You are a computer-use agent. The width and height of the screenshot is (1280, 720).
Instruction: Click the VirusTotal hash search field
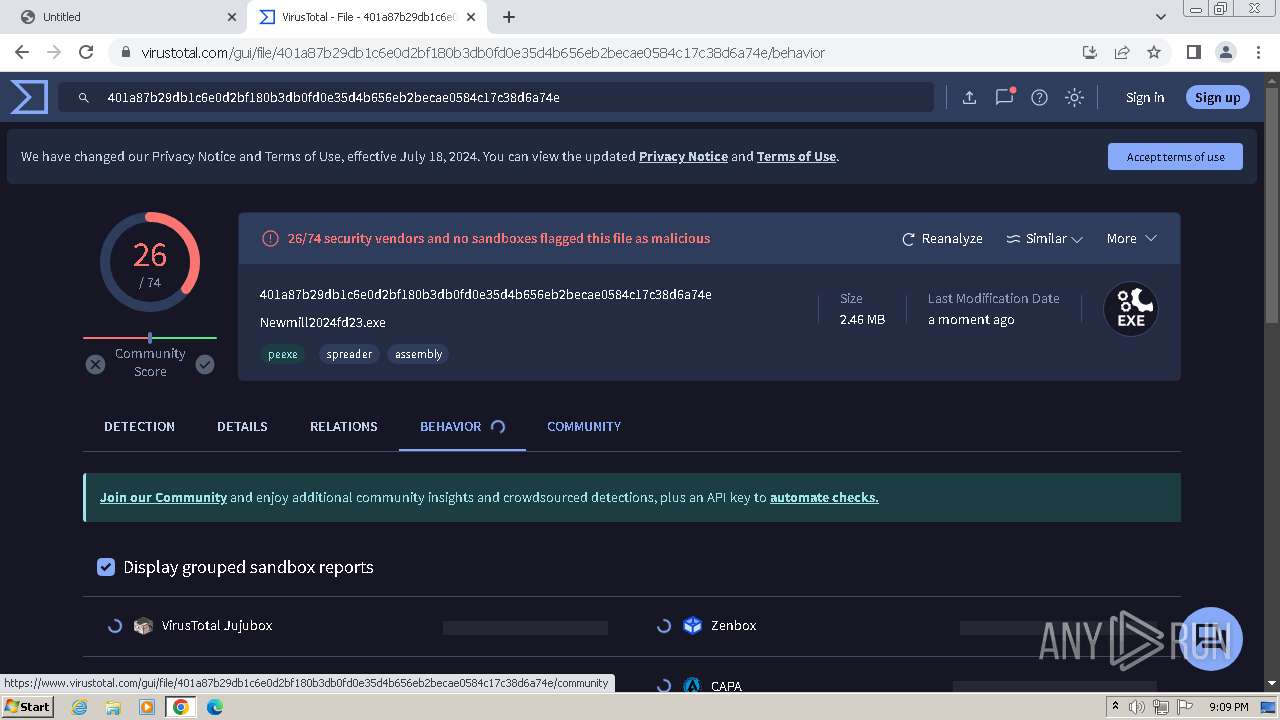[x=495, y=97]
